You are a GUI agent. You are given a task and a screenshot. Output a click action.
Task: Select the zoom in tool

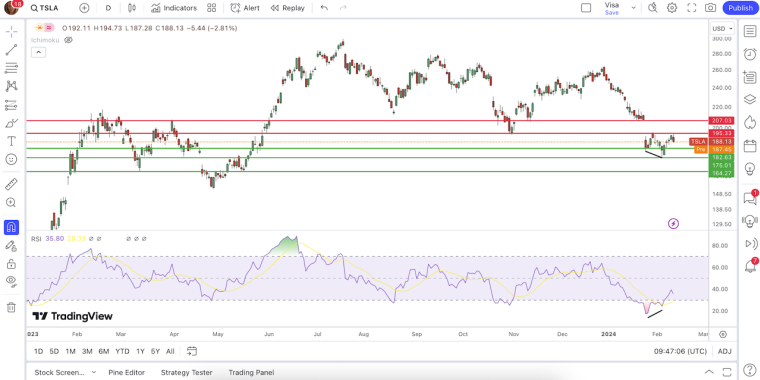pos(12,203)
